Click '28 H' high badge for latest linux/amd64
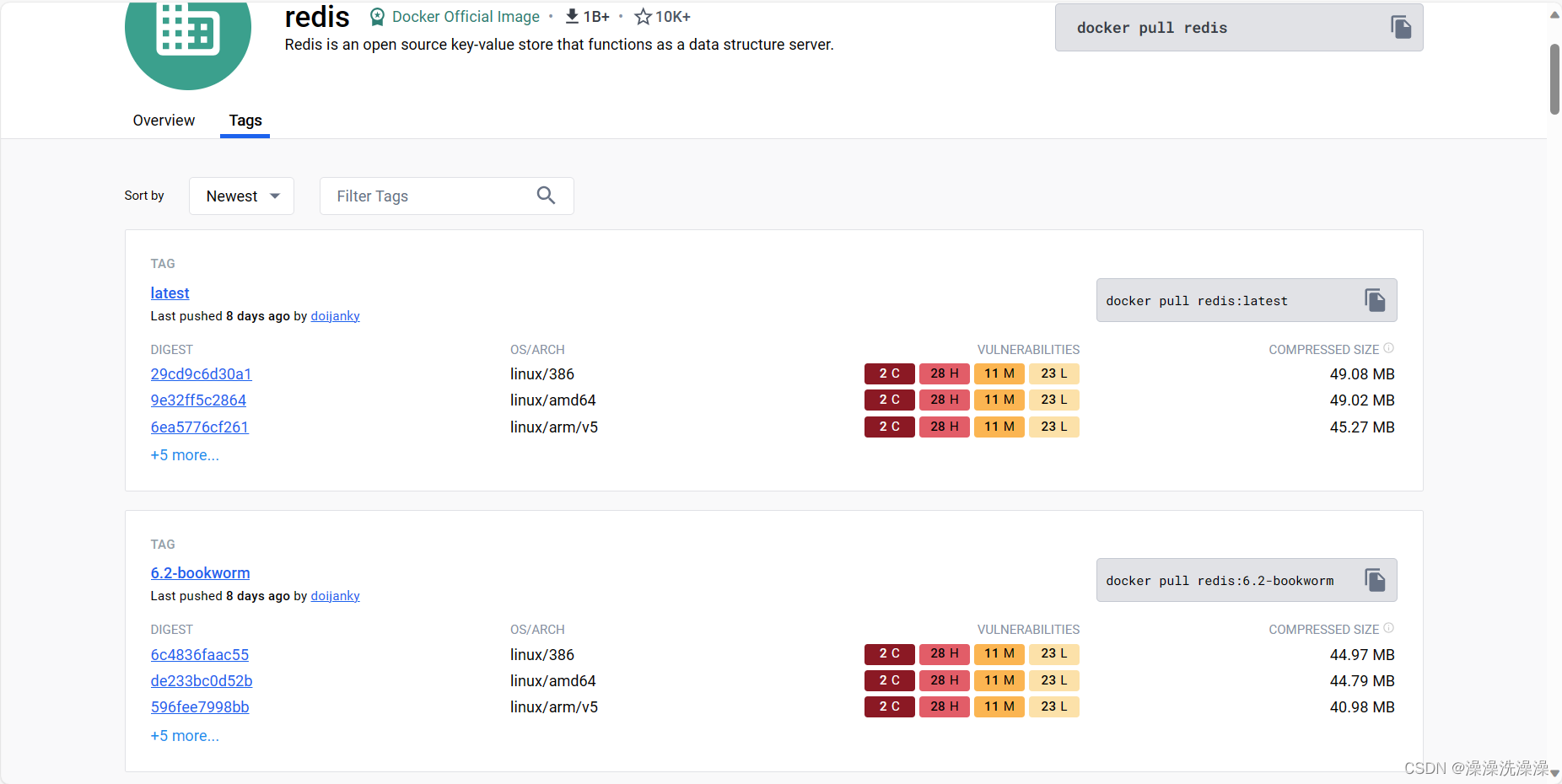Image resolution: width=1562 pixels, height=784 pixels. 944,400
